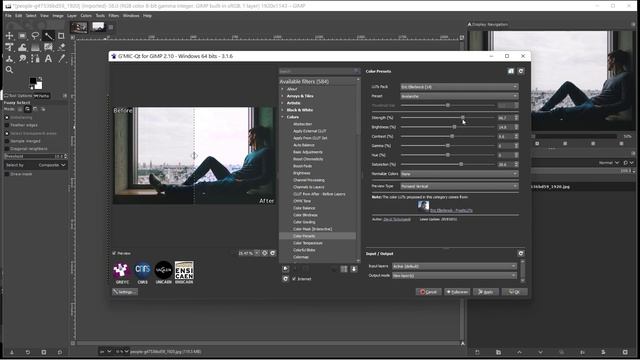This screenshot has width=640, height=360.
Task: Click the zoom-in icon under G'MIC preview
Action: [x=264, y=253]
